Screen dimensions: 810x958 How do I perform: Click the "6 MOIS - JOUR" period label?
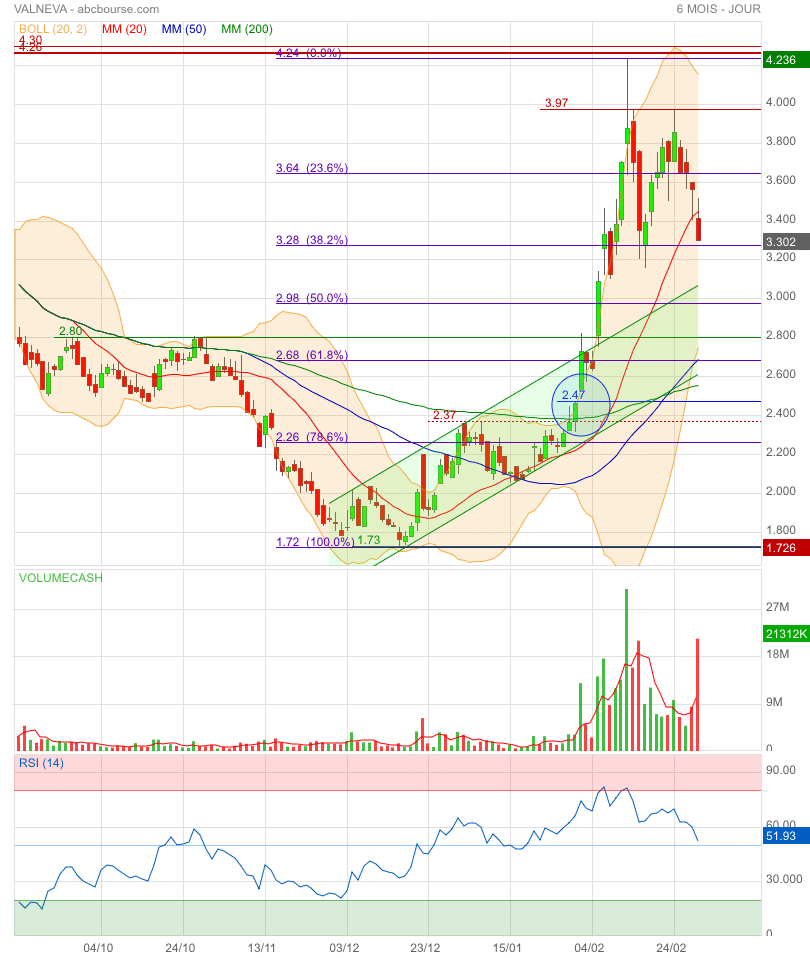tap(718, 9)
